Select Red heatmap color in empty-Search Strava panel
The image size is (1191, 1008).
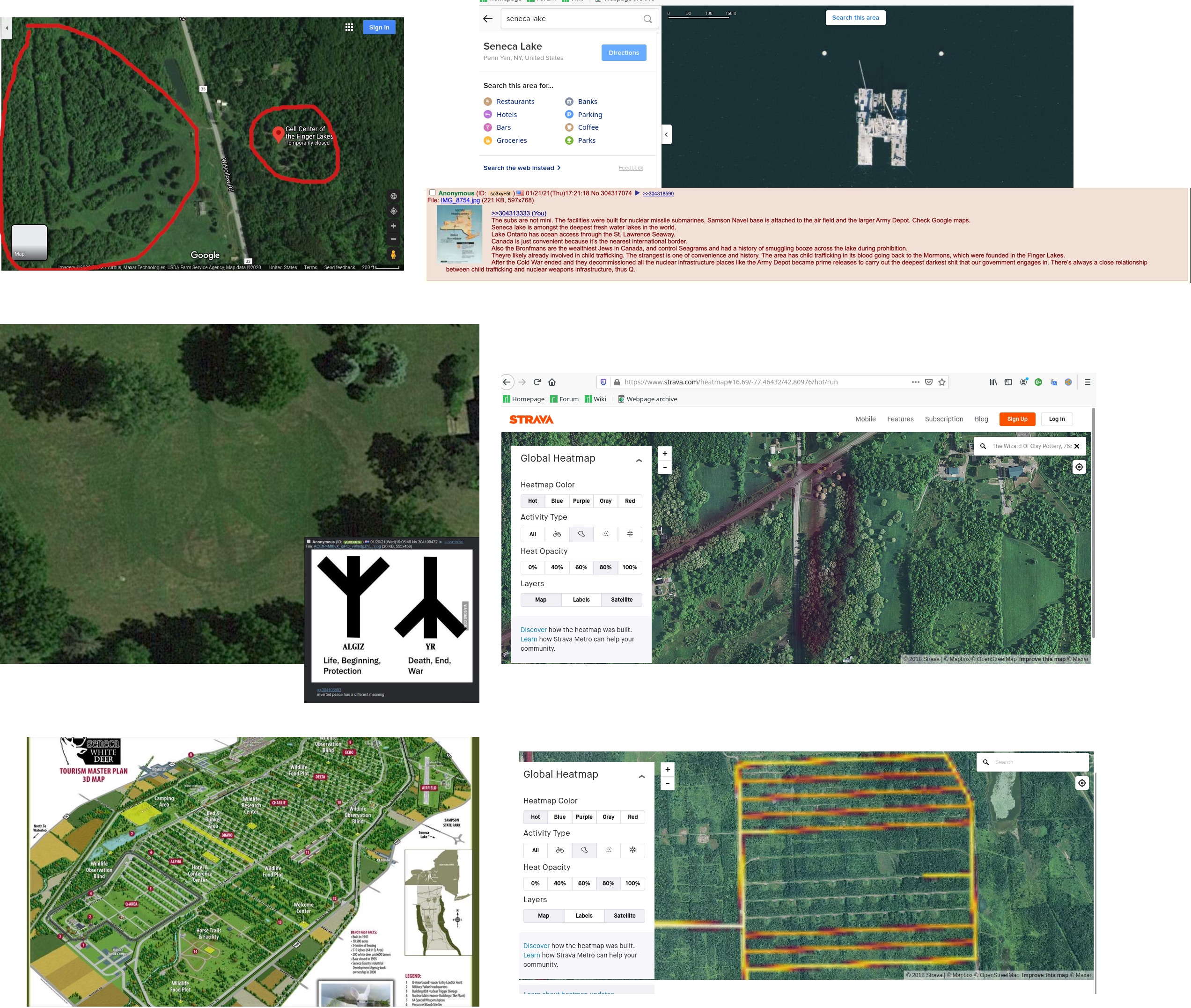[x=632, y=817]
